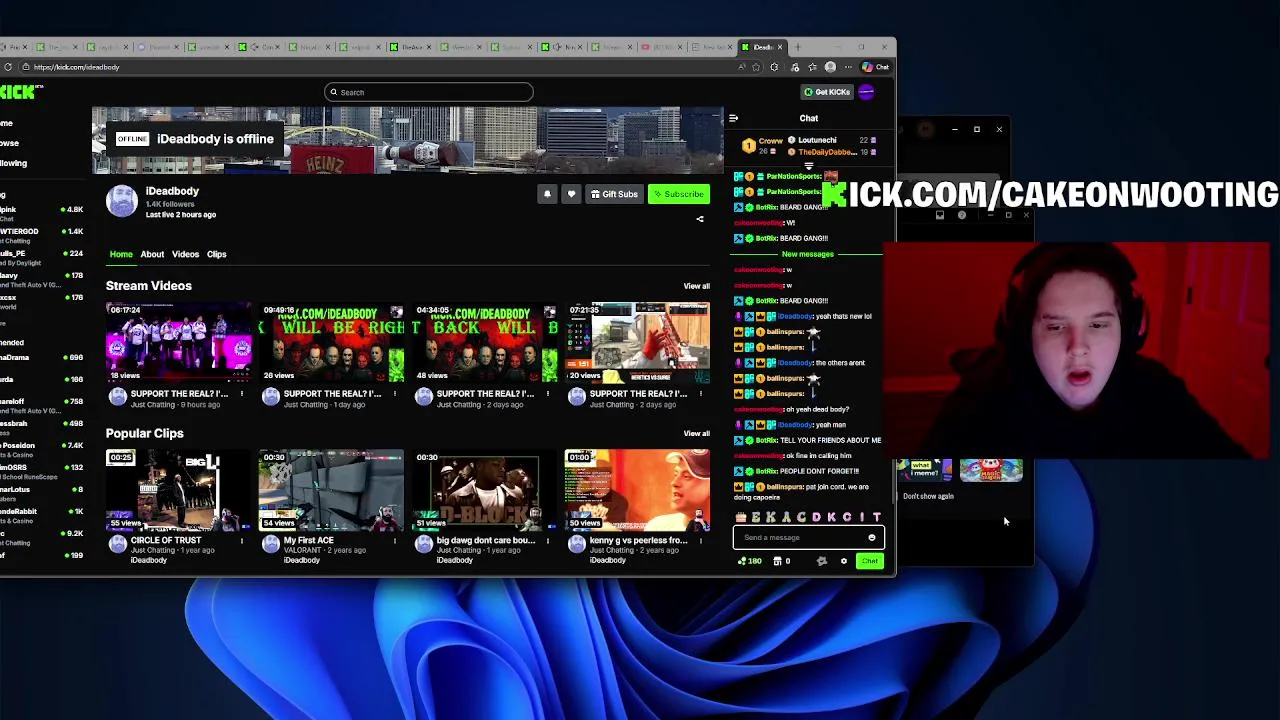Expand the leaderboard chevron under gifters
The width and height of the screenshot is (1280, 720).
(809, 164)
